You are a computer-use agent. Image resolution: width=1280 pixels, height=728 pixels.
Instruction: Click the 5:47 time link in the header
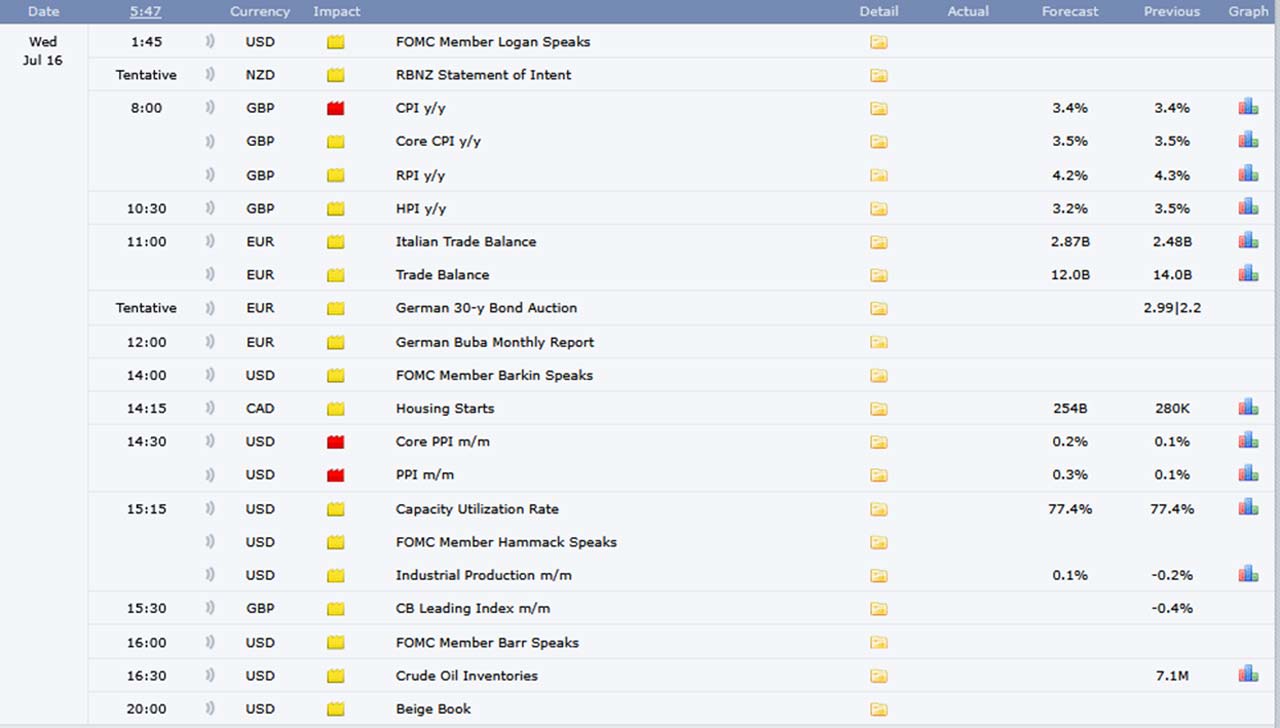tap(146, 12)
